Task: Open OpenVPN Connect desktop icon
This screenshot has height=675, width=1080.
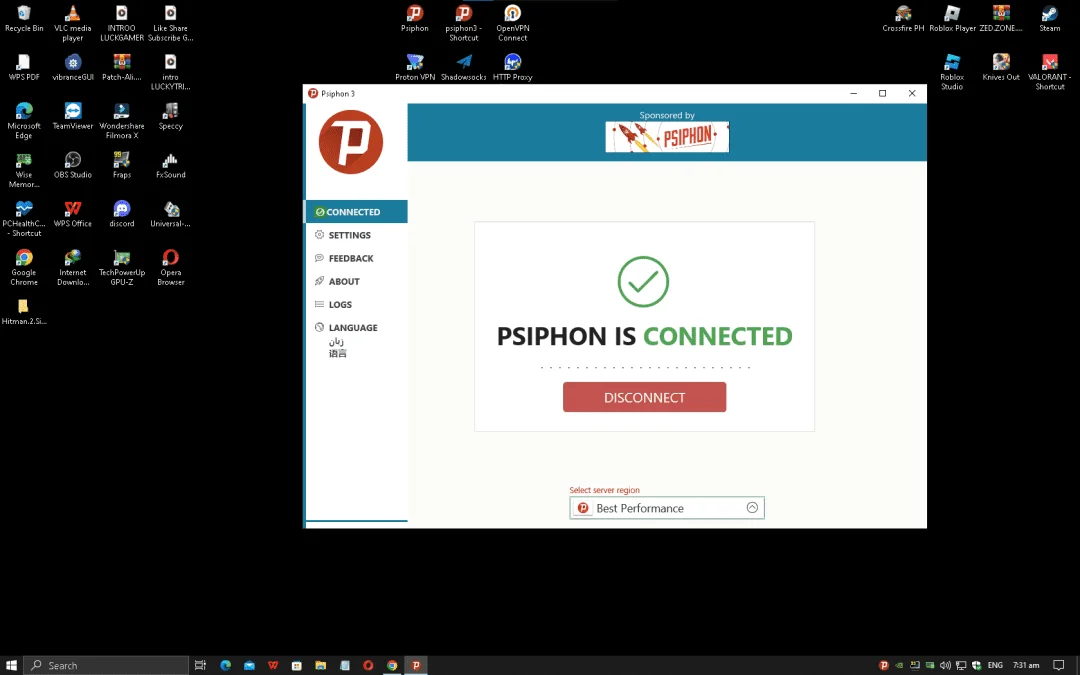Action: click(x=512, y=23)
